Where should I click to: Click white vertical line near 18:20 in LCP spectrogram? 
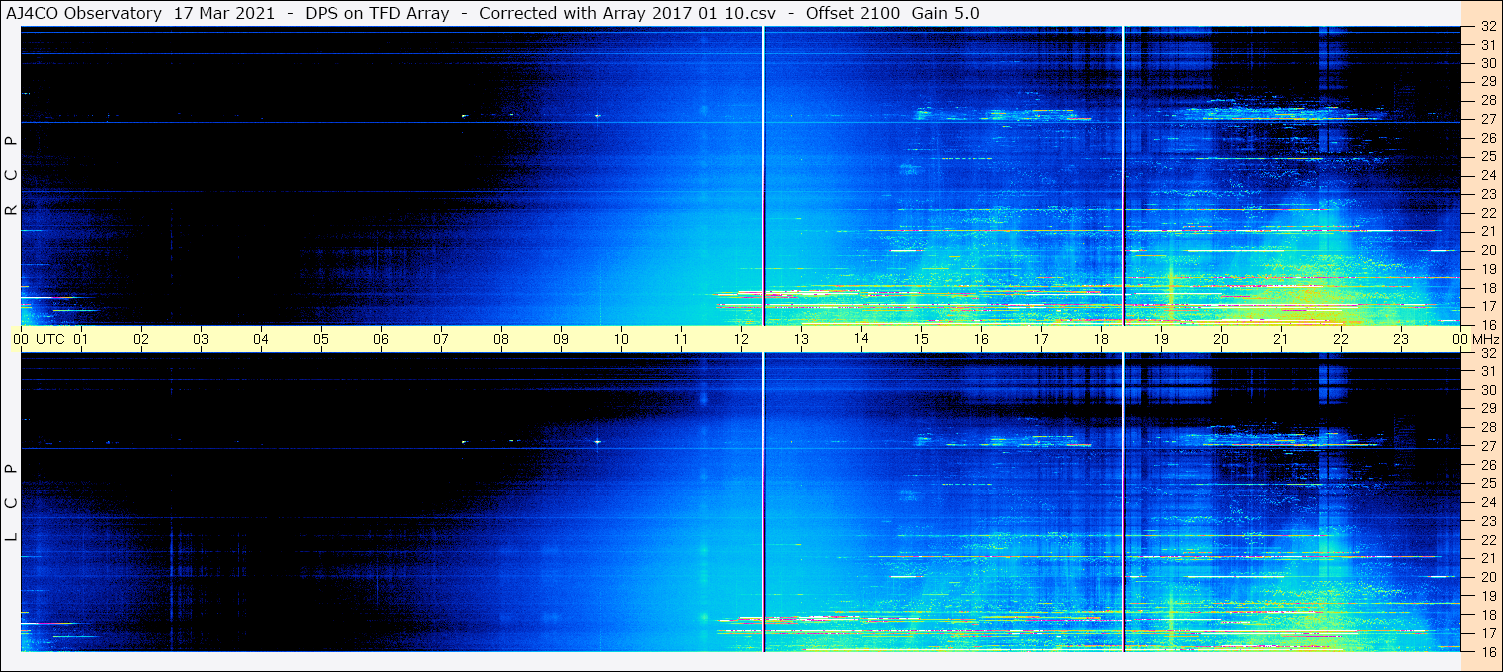tap(1124, 502)
